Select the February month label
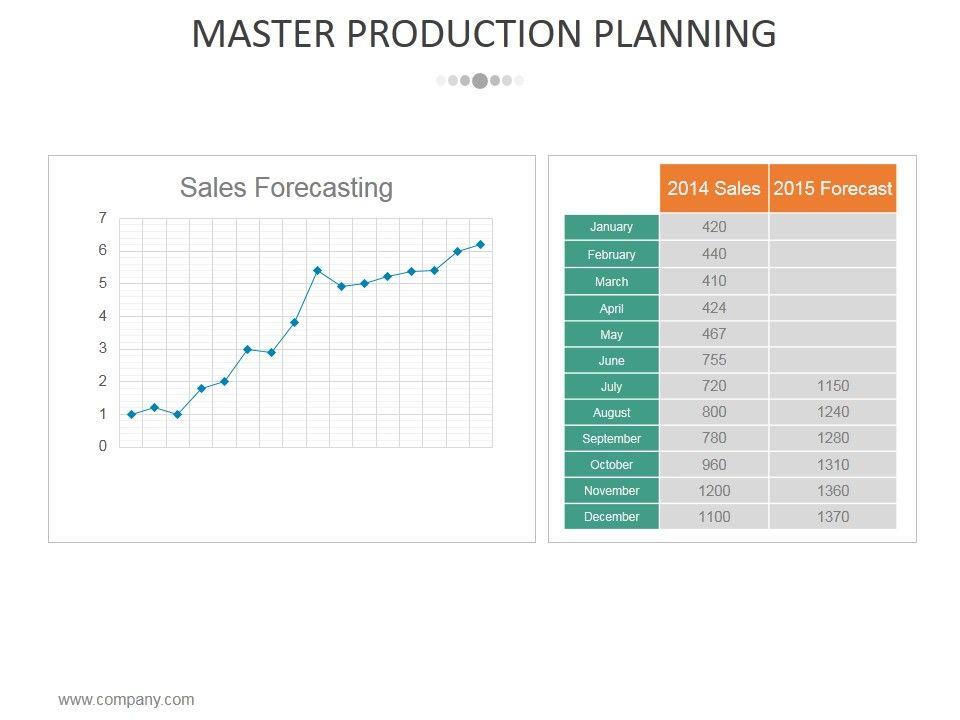Screen dimensions: 960x720 612,255
